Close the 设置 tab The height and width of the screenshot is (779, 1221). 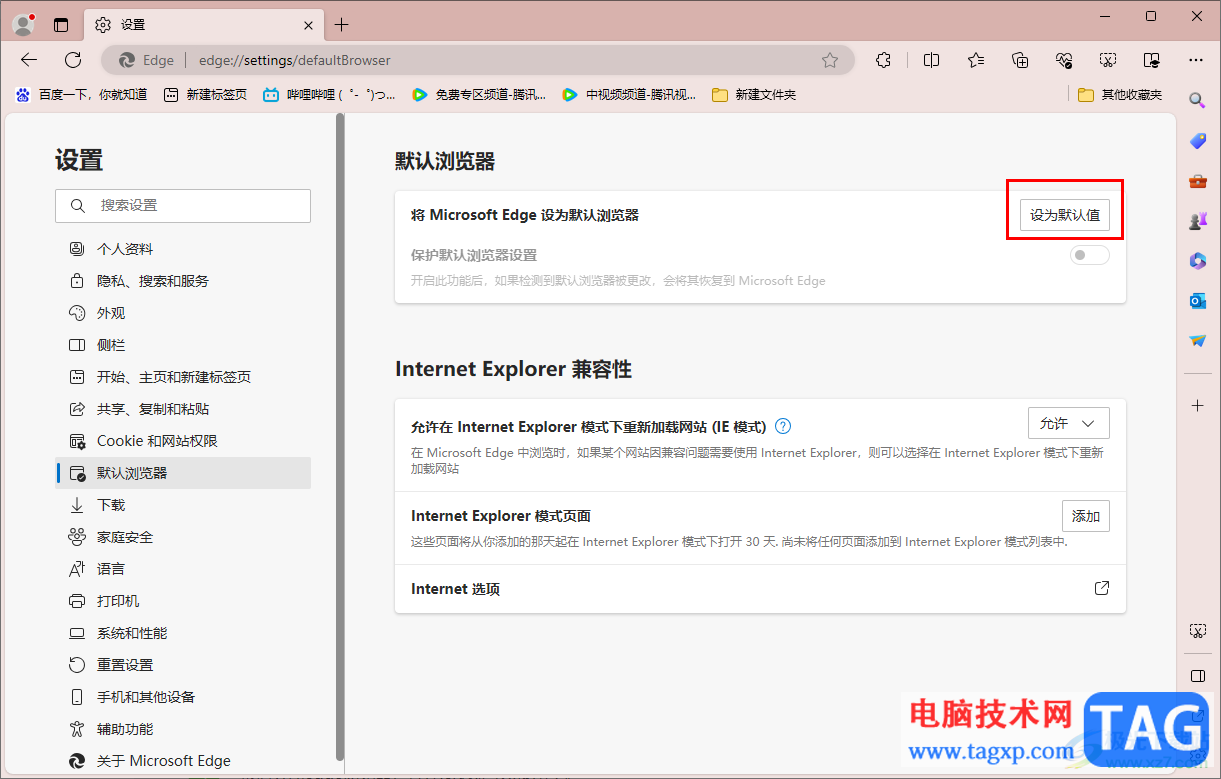(x=309, y=25)
